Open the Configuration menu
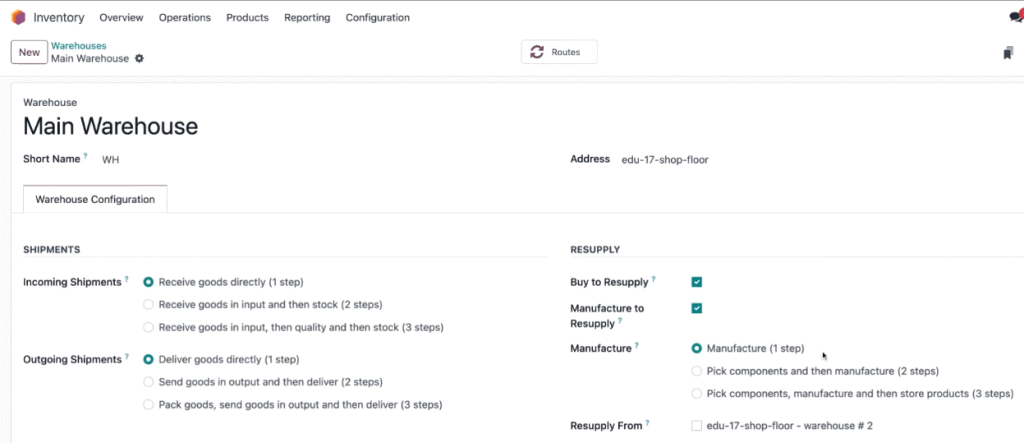1024x443 pixels. [x=377, y=18]
